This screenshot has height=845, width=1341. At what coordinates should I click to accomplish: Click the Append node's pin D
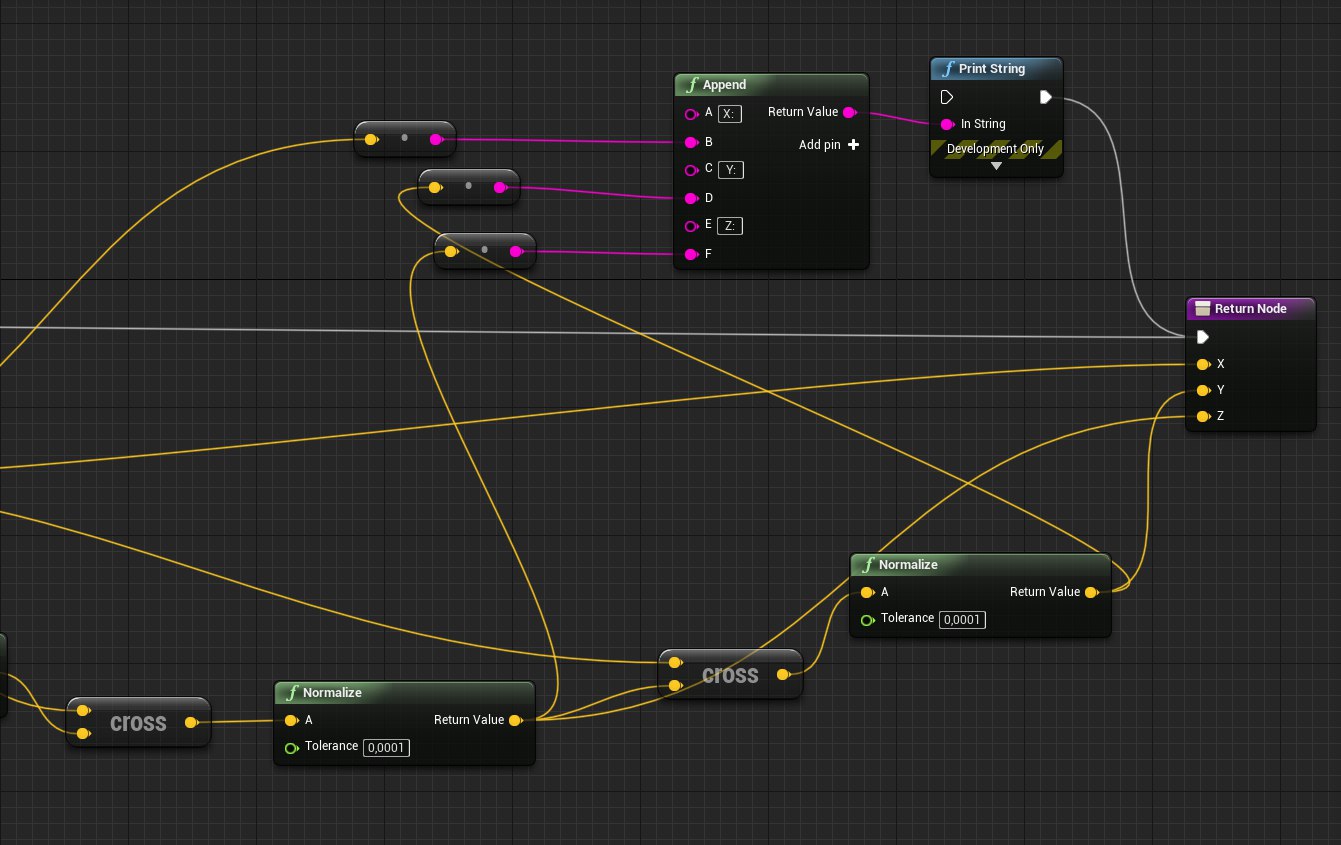pyautogui.click(x=691, y=198)
